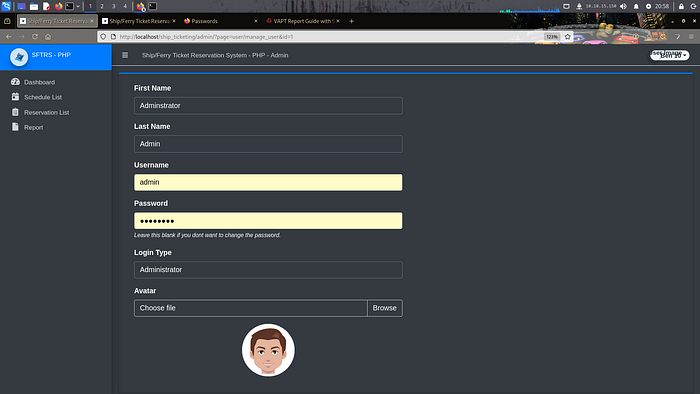The width and height of the screenshot is (700, 394).
Task: Open Report in the sidebar
Action: click(x=56, y=127)
